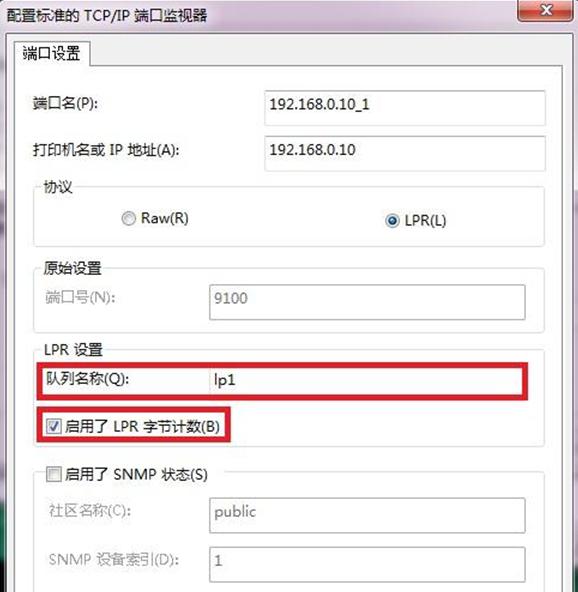Click the 打印机名或 IP 地址(A): label
This screenshot has width=578, height=592.
coord(106,150)
